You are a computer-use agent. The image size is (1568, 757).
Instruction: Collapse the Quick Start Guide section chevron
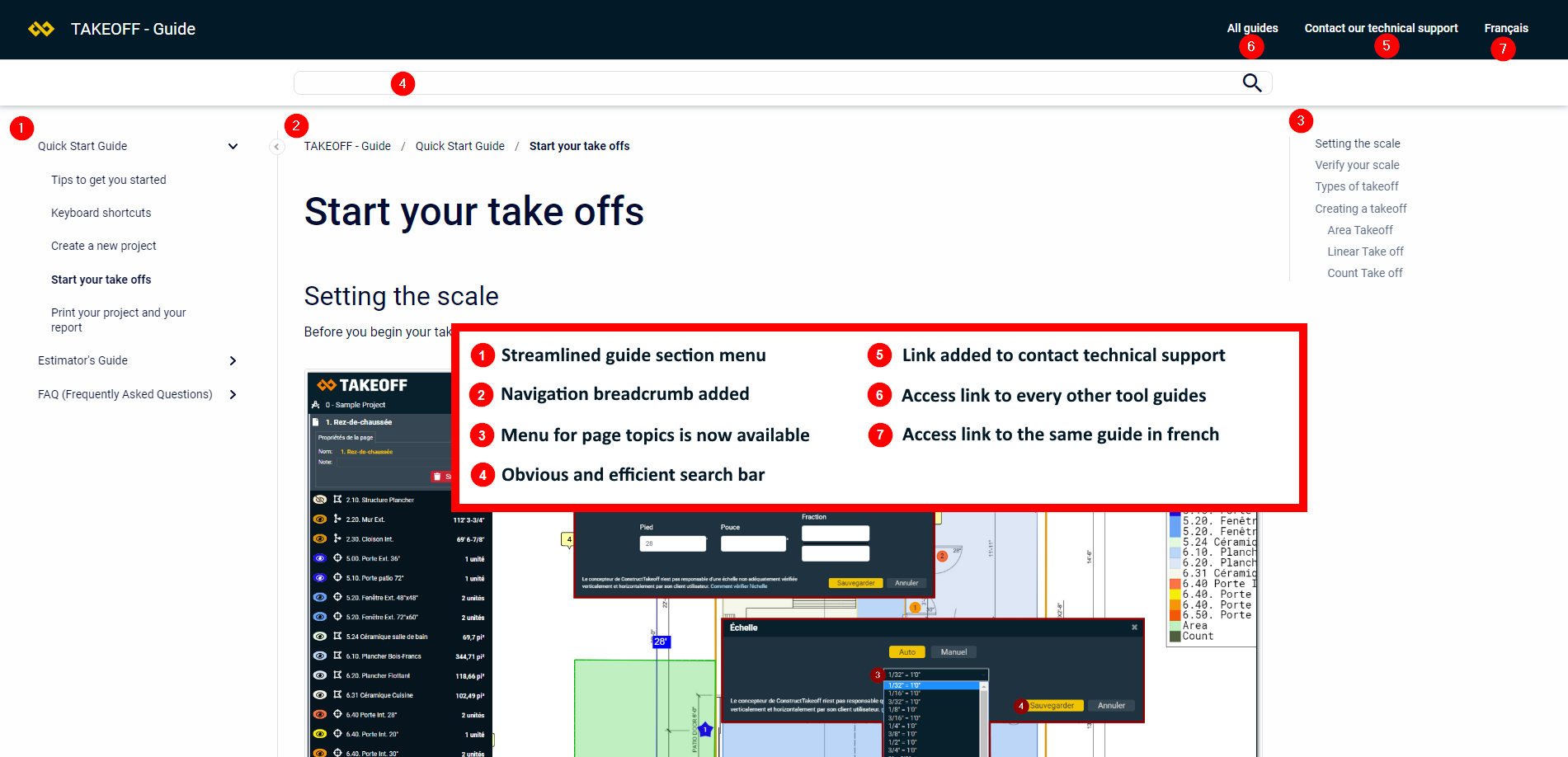point(233,146)
